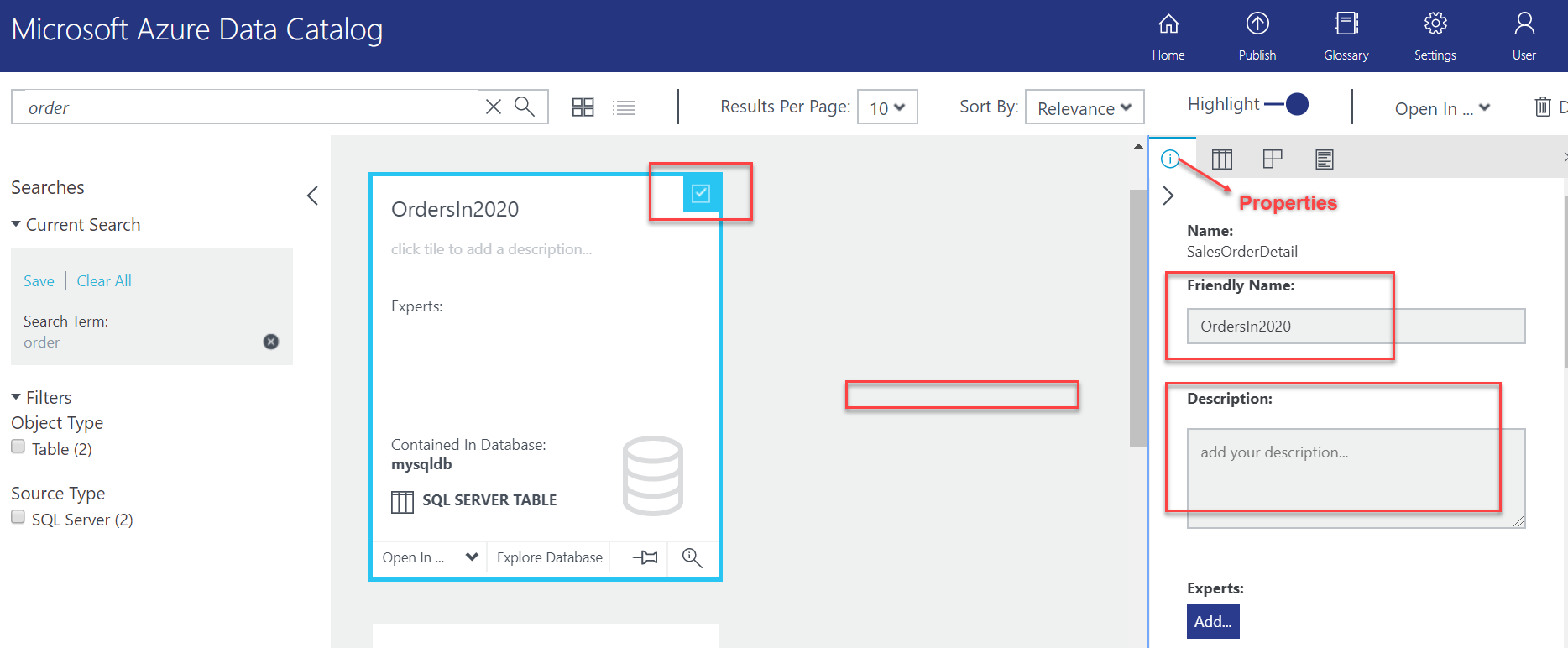Filter by Table object type
The height and width of the screenshot is (648, 1568).
(18, 447)
